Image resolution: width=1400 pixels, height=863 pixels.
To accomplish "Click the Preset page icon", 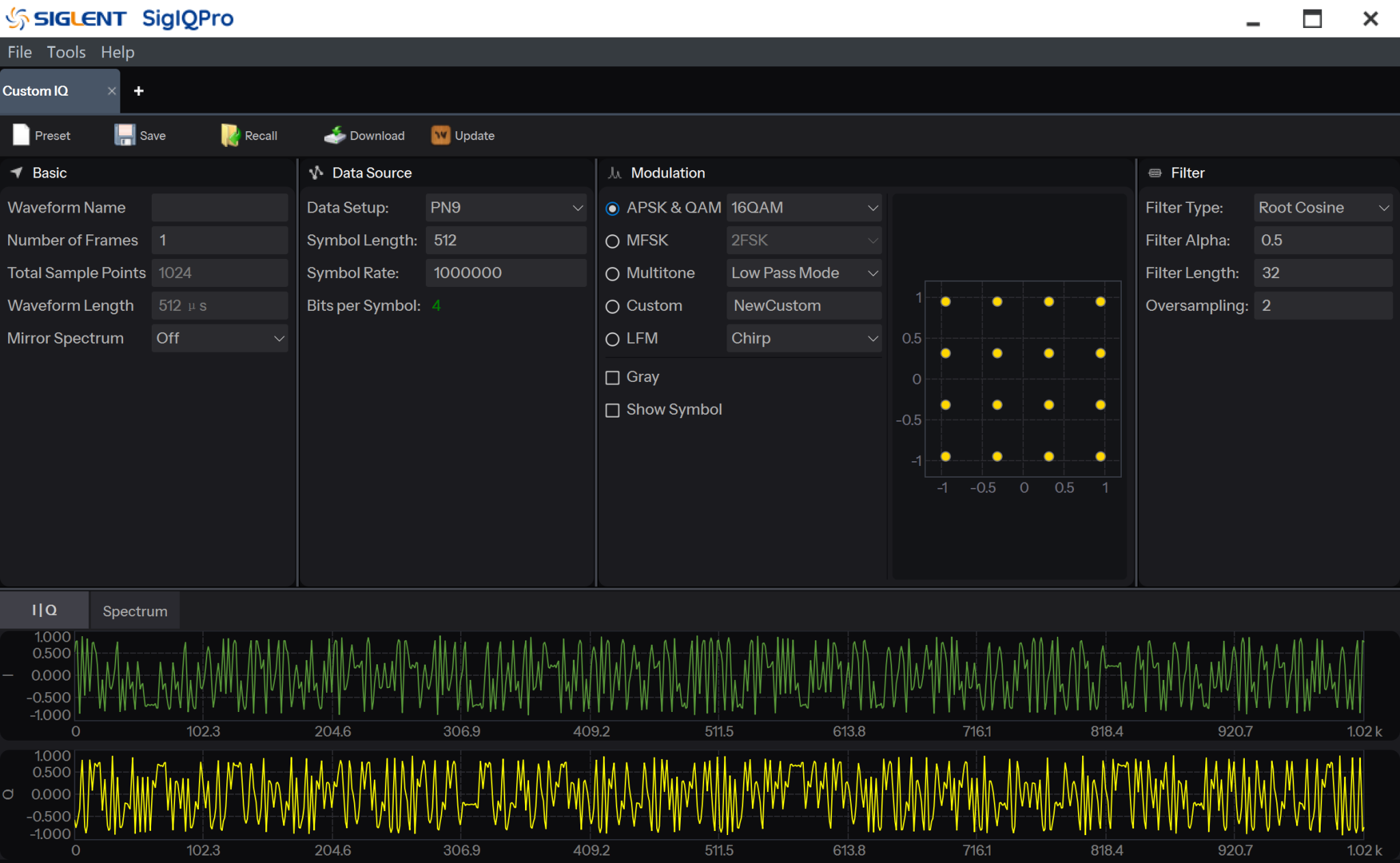I will 21,135.
